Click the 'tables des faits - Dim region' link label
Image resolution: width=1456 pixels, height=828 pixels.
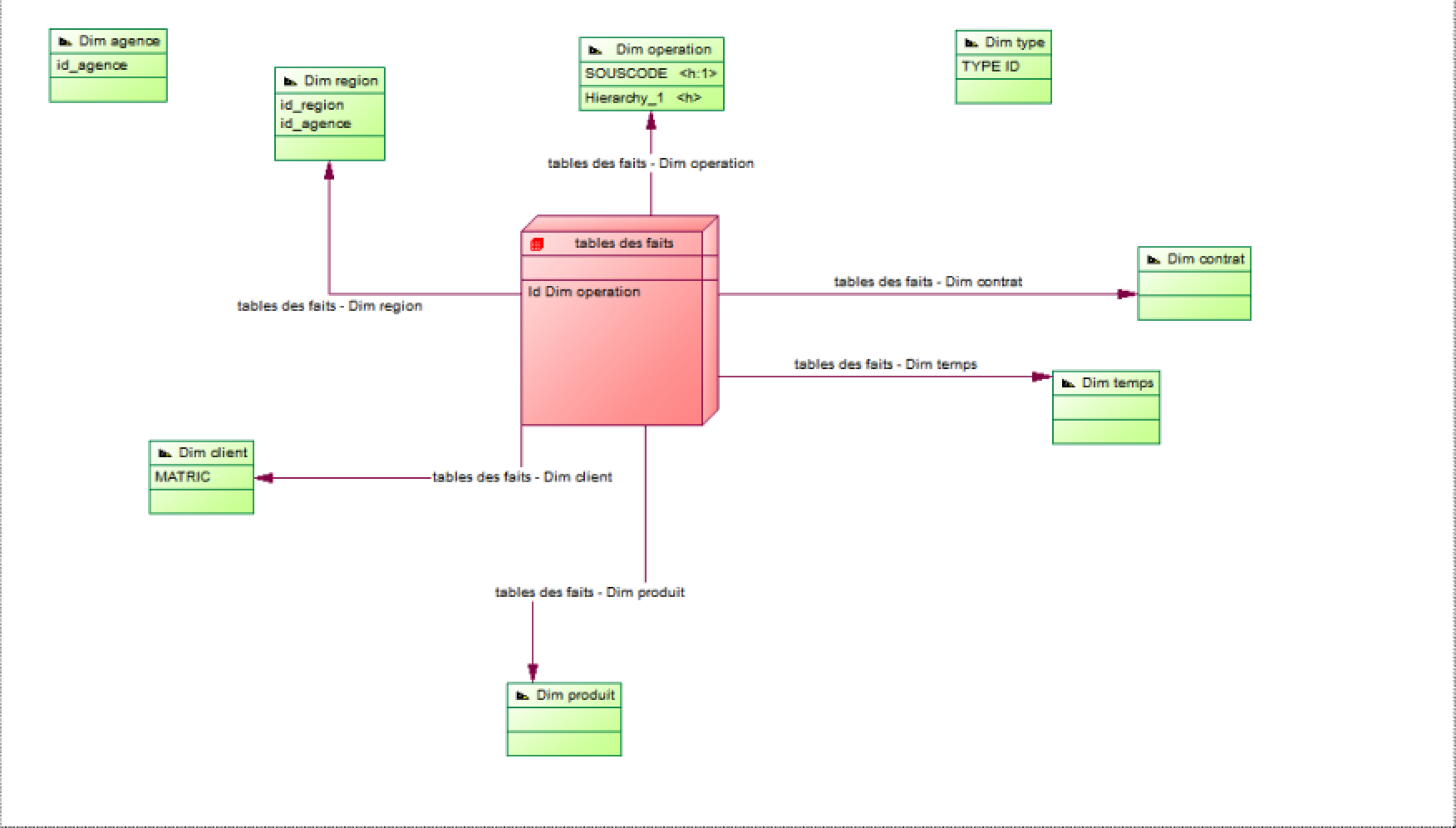pos(330,306)
